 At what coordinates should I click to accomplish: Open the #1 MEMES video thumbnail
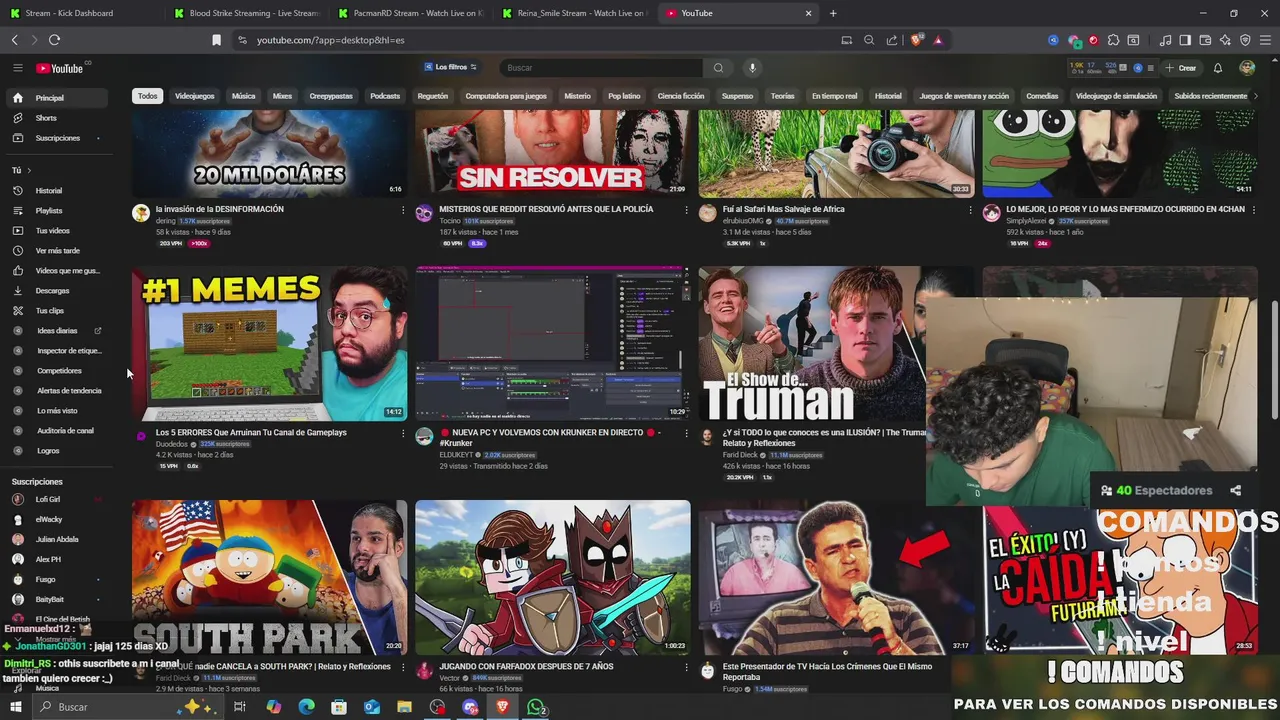[x=269, y=343]
